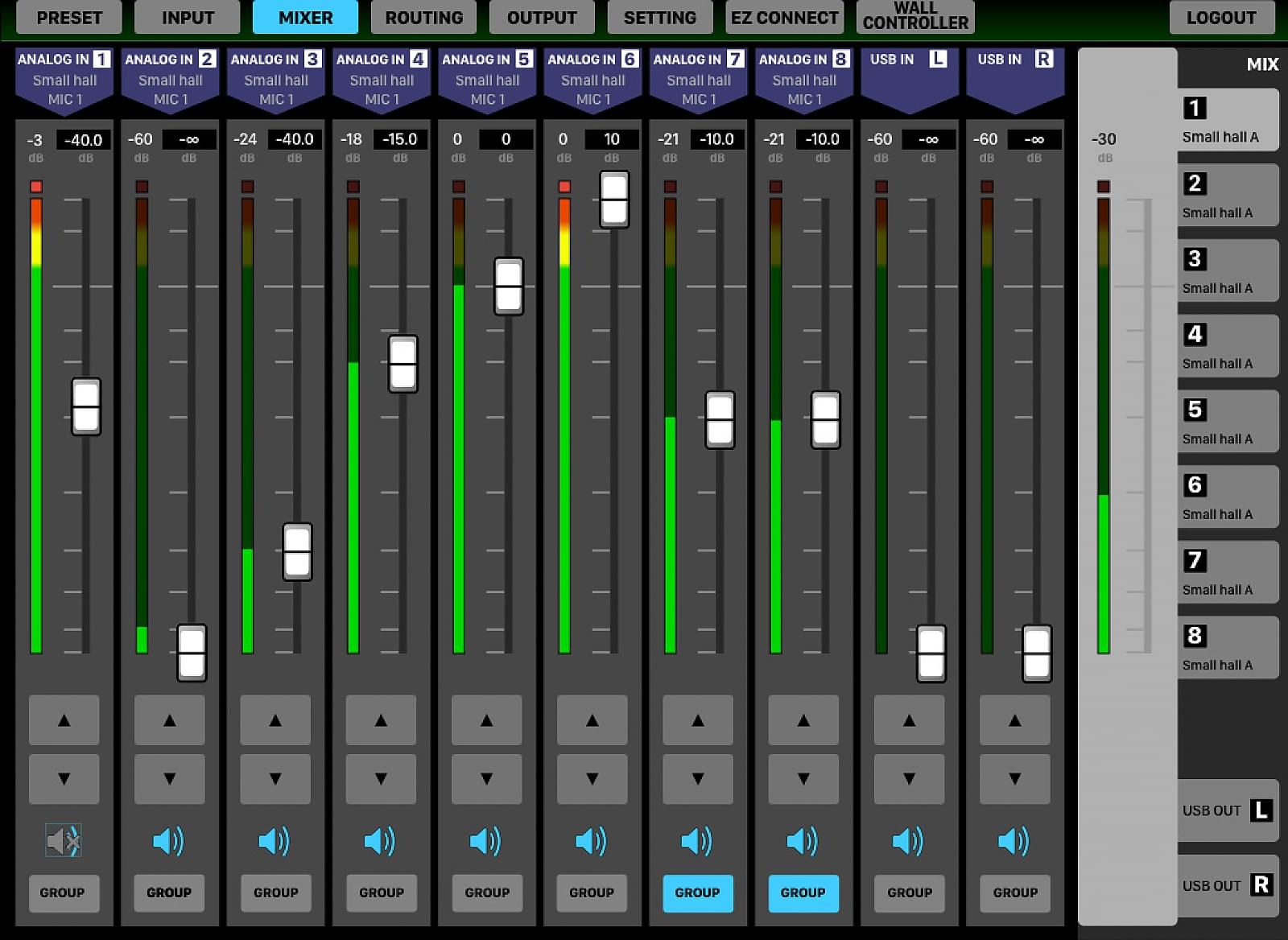Lower Analog In 3 level with down arrow
This screenshot has width=1288, height=940.
(275, 779)
